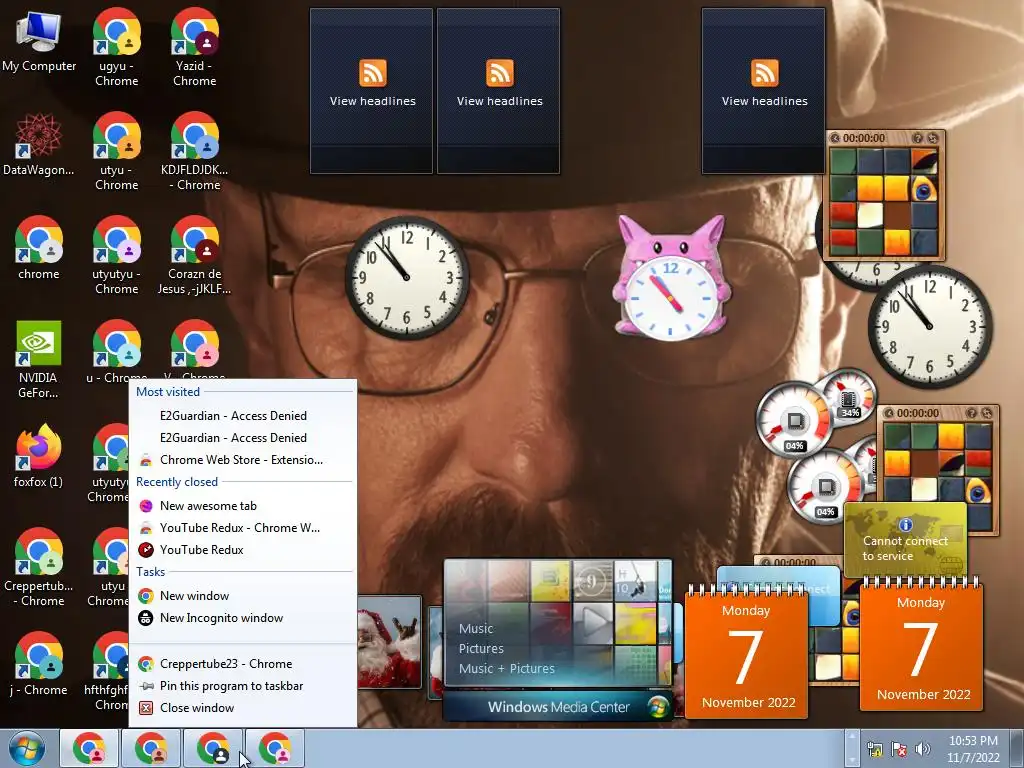Click the info icon on weather gadget
This screenshot has height=768, width=1024.
(x=905, y=524)
